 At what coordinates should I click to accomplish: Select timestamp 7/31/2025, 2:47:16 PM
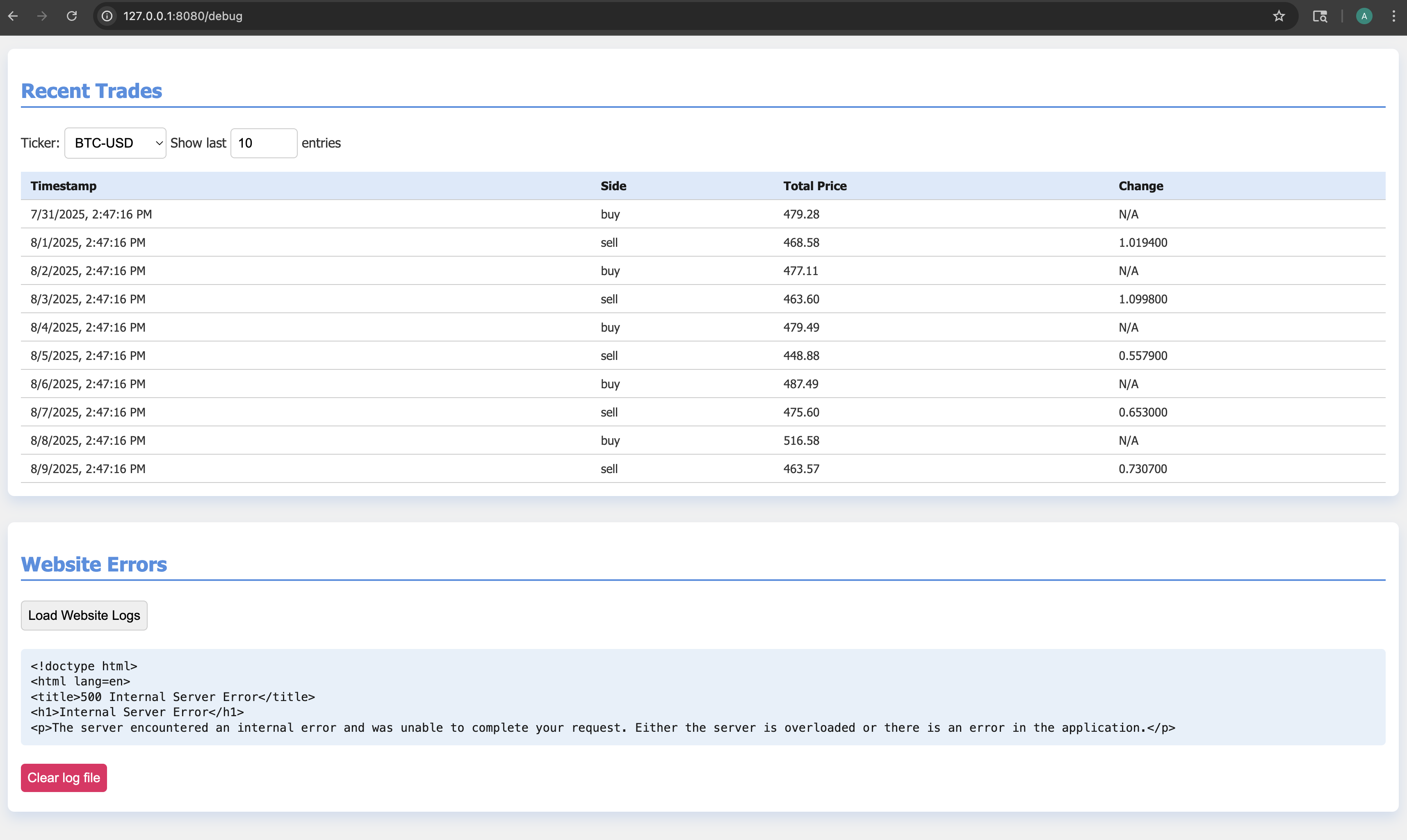coord(91,214)
